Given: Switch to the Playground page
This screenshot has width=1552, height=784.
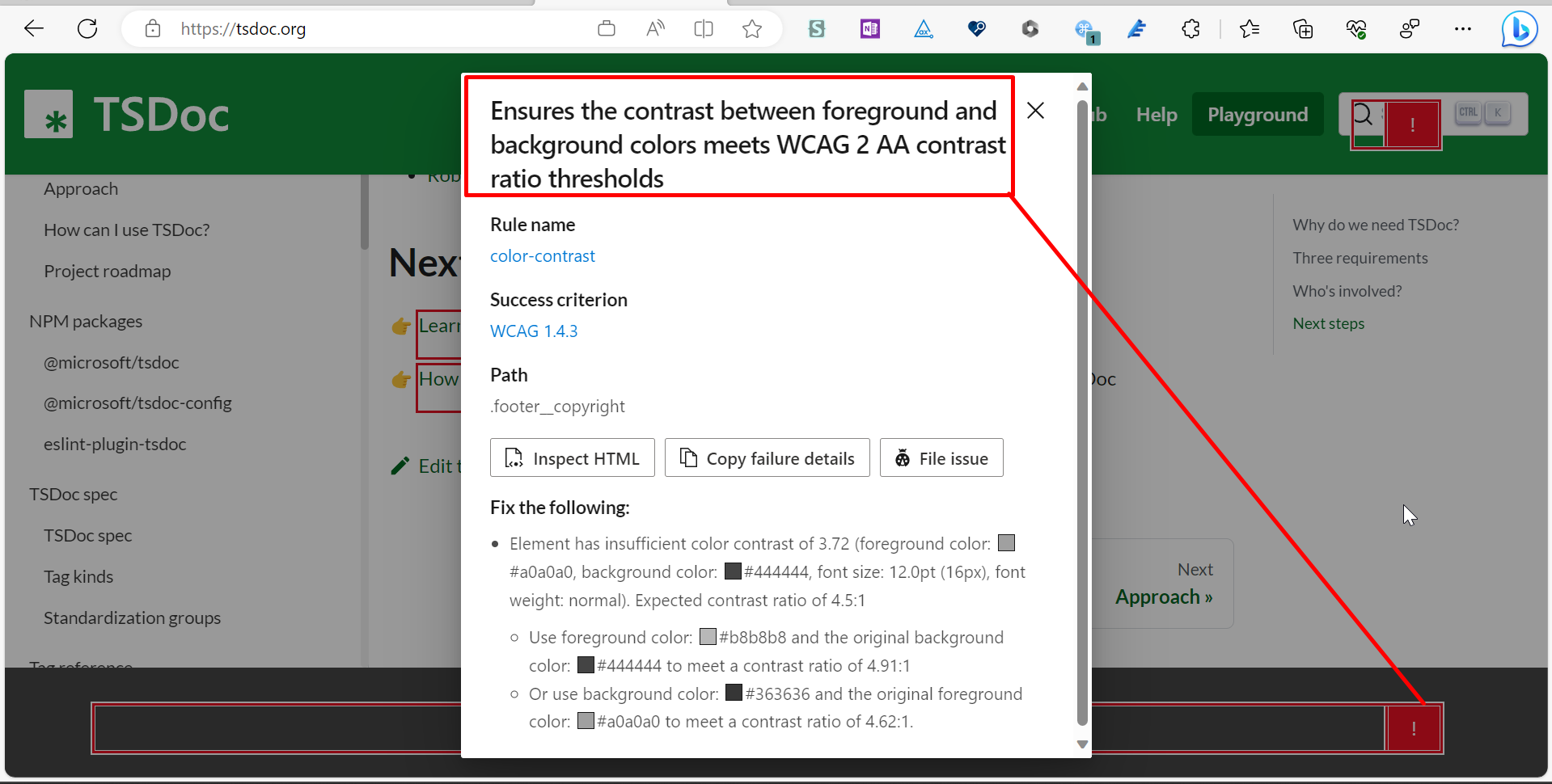Looking at the screenshot, I should pyautogui.click(x=1257, y=114).
